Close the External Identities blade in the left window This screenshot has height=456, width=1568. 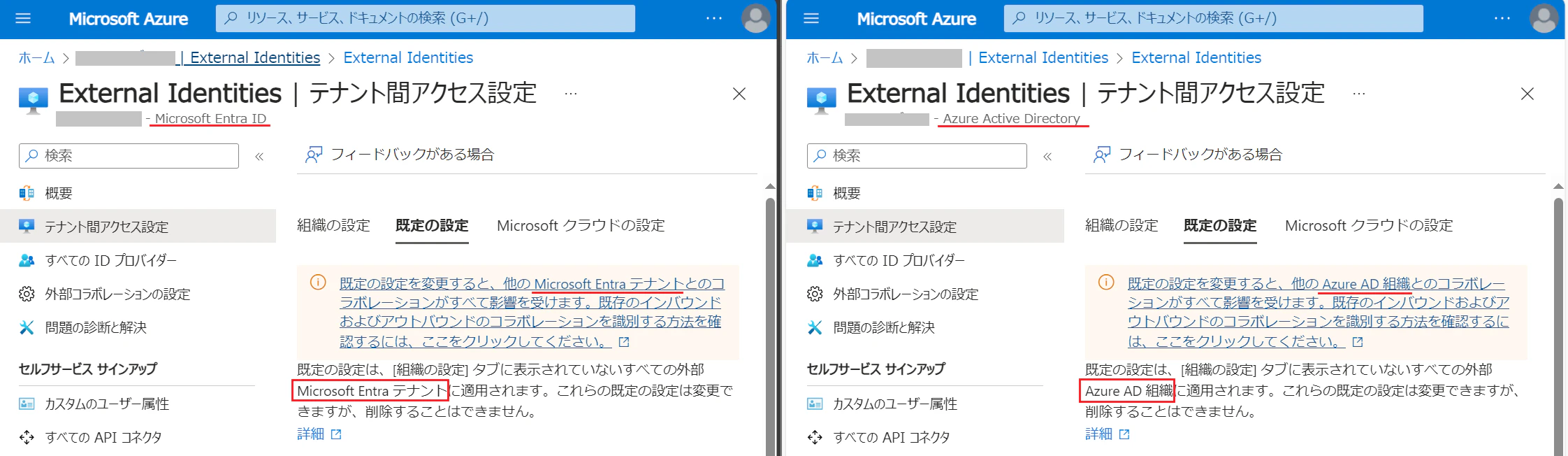(x=739, y=94)
